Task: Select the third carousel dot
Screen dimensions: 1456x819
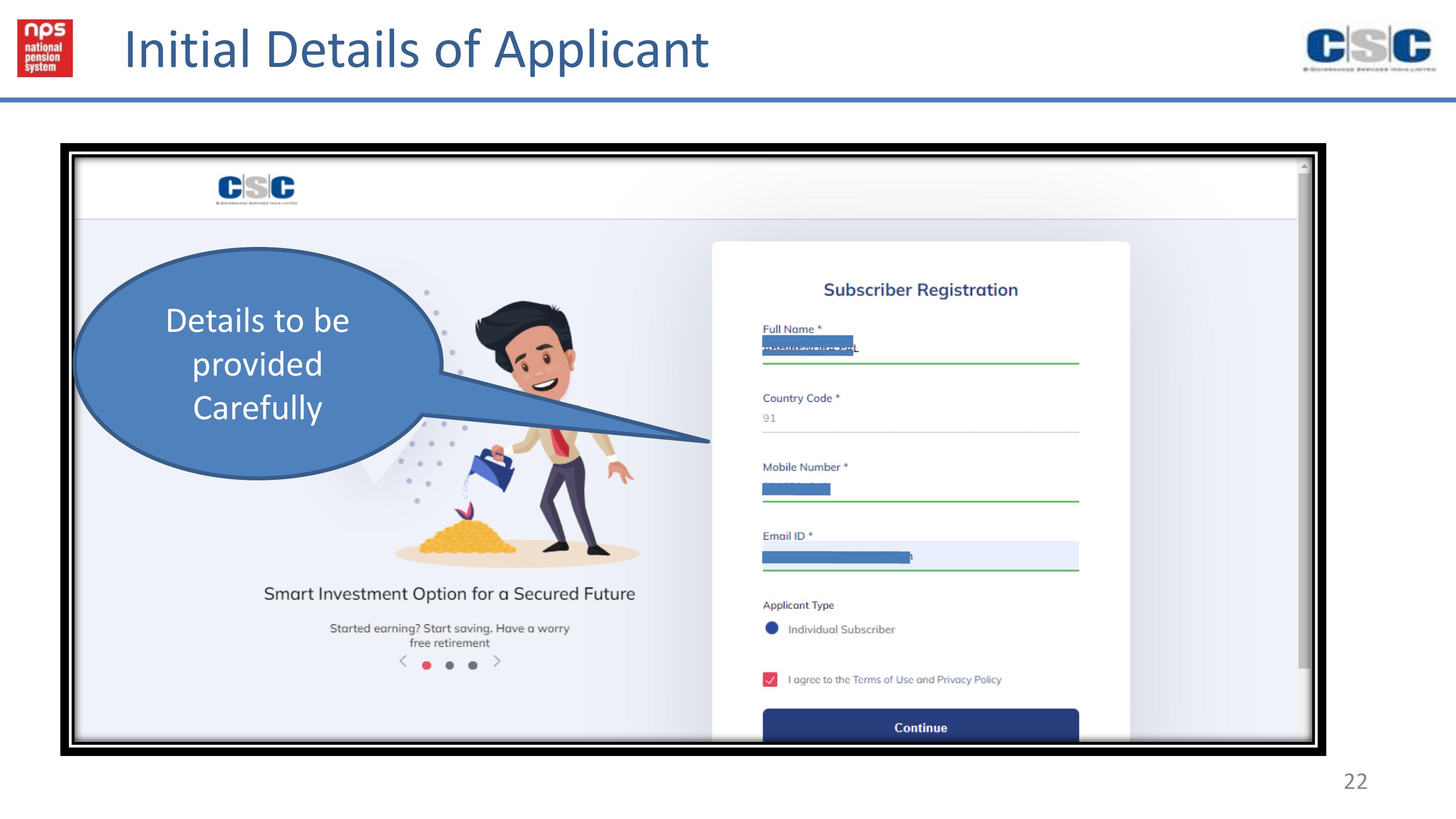Action: click(473, 665)
